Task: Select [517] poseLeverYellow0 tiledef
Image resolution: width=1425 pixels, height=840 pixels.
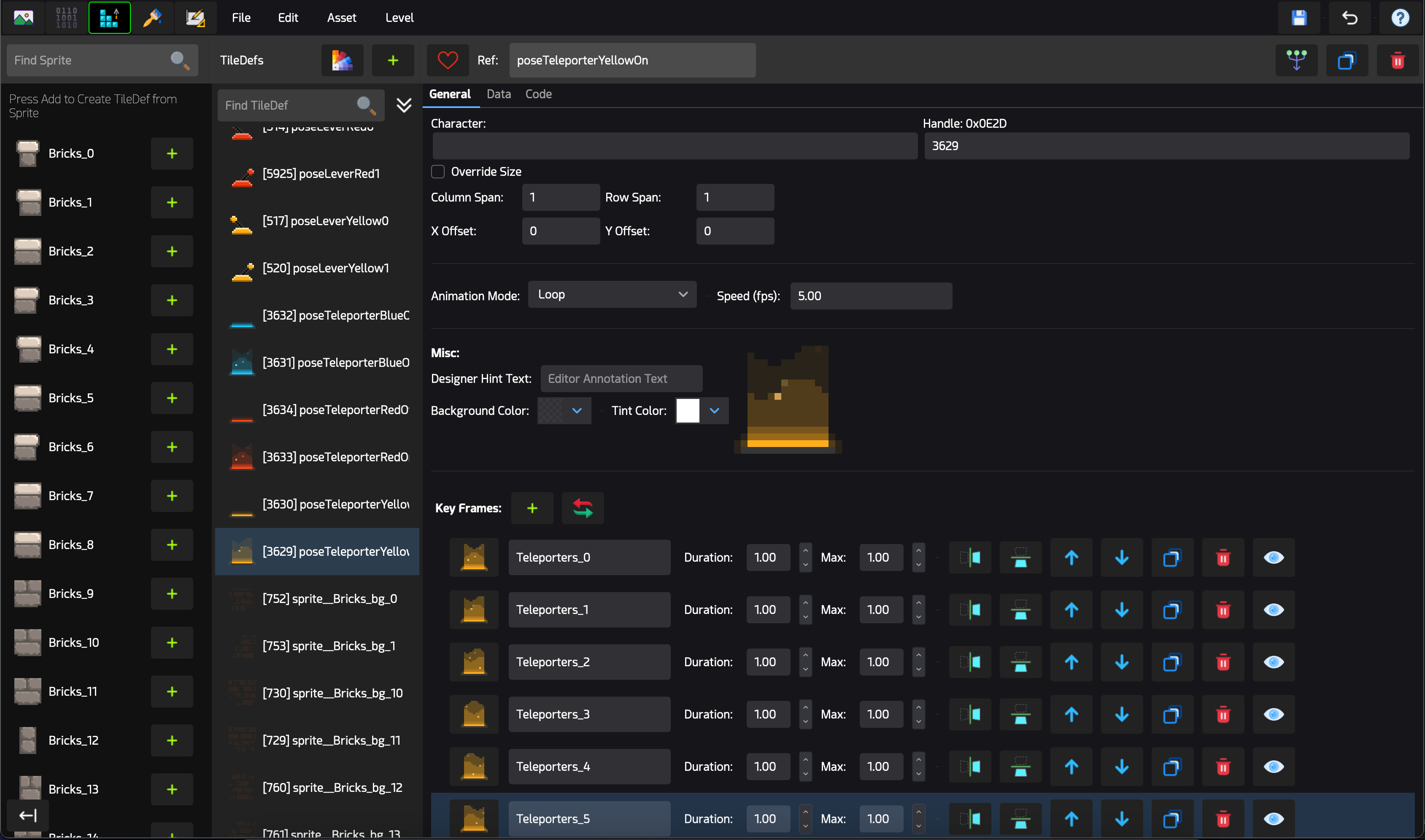Action: coord(317,221)
